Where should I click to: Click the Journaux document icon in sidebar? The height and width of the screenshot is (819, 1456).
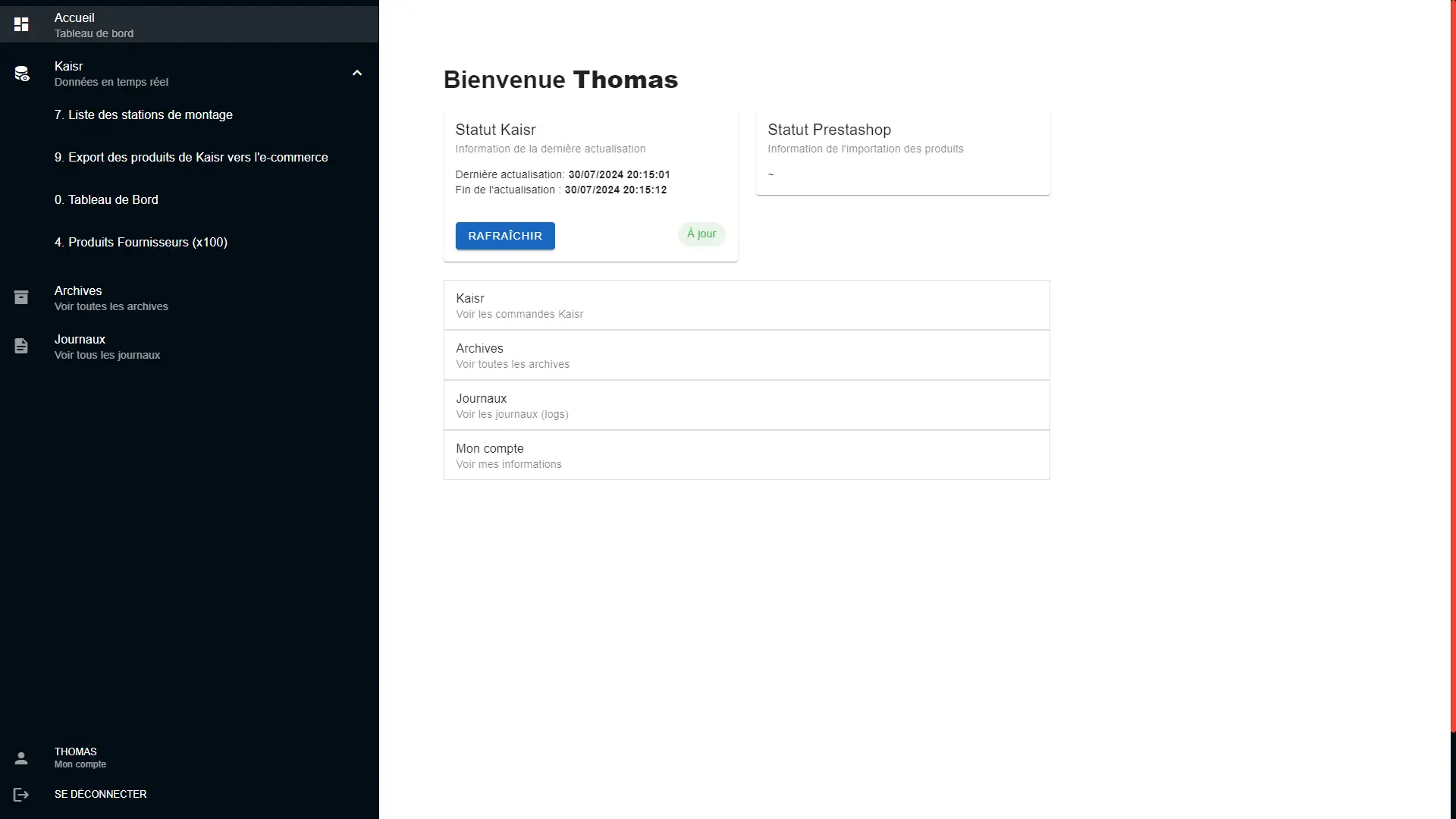tap(21, 346)
